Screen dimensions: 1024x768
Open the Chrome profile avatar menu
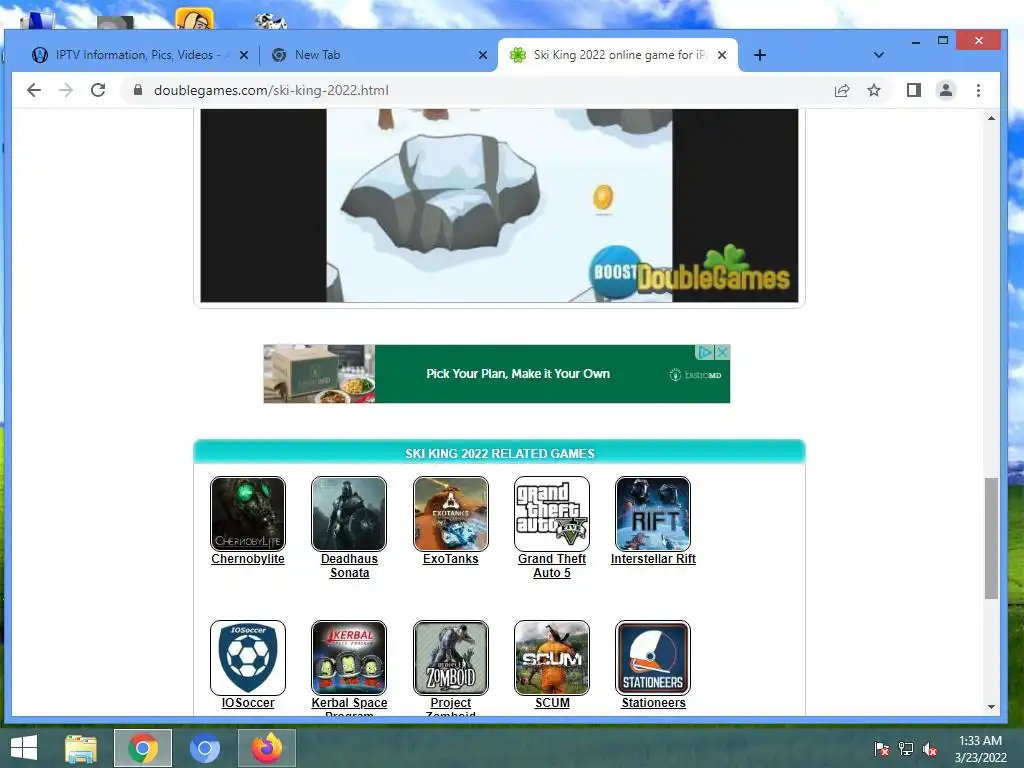click(x=946, y=90)
